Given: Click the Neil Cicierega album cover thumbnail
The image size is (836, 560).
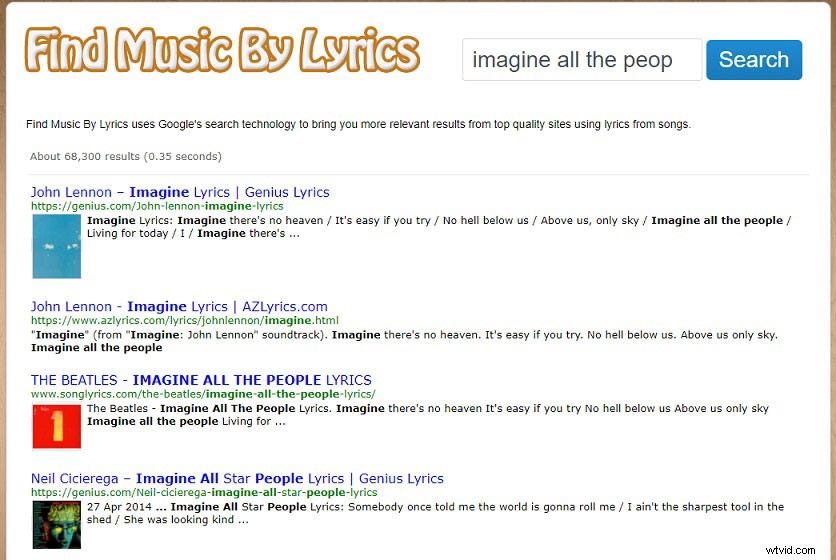Looking at the screenshot, I should pyautogui.click(x=57, y=525).
